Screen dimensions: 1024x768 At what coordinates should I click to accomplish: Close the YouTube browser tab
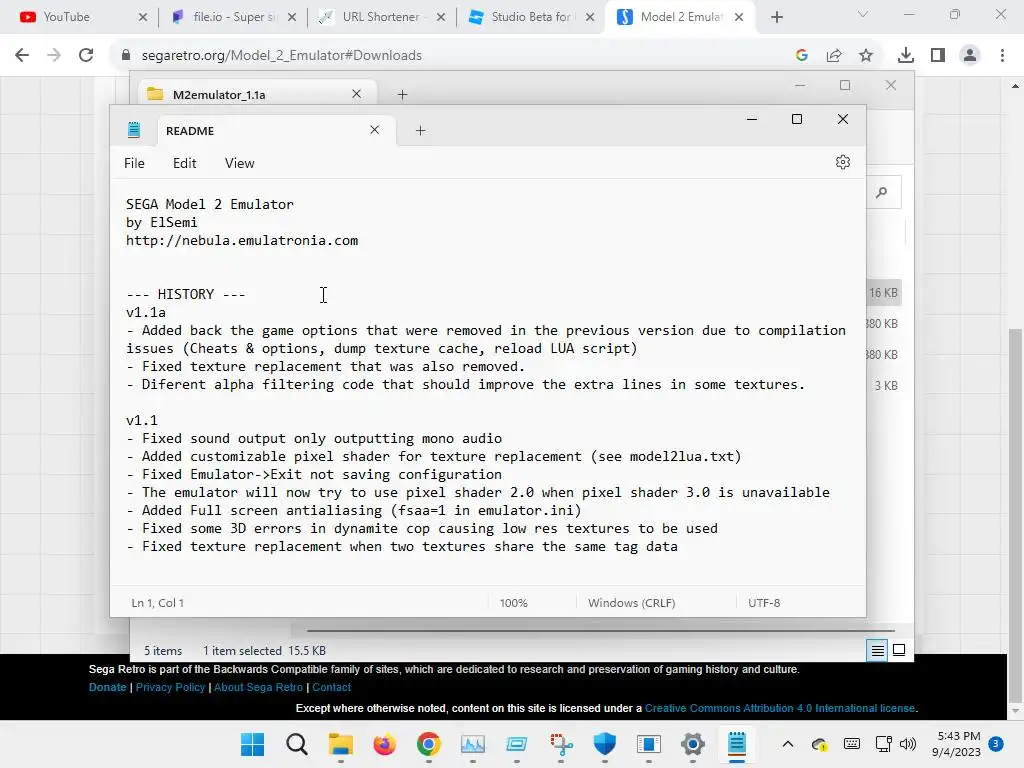pos(143,17)
